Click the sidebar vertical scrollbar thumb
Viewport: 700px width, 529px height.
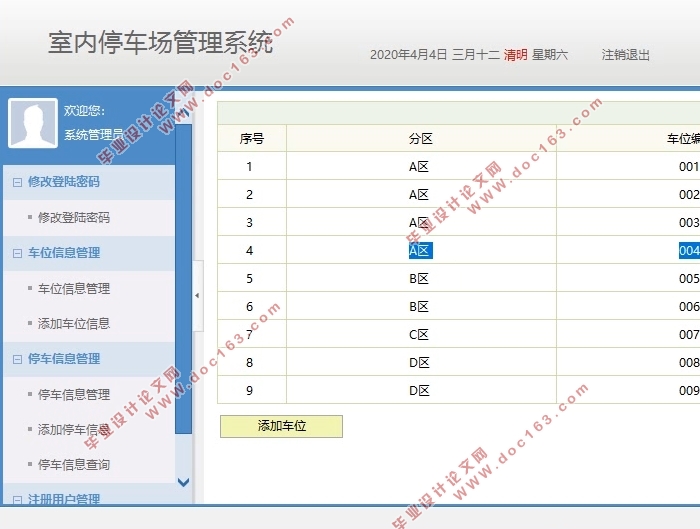click(183, 279)
